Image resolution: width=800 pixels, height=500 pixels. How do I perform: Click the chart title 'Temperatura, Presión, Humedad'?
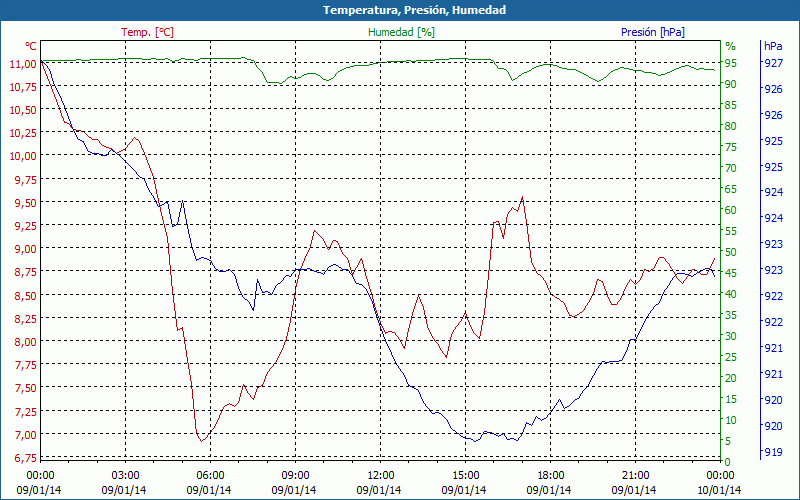415,10
